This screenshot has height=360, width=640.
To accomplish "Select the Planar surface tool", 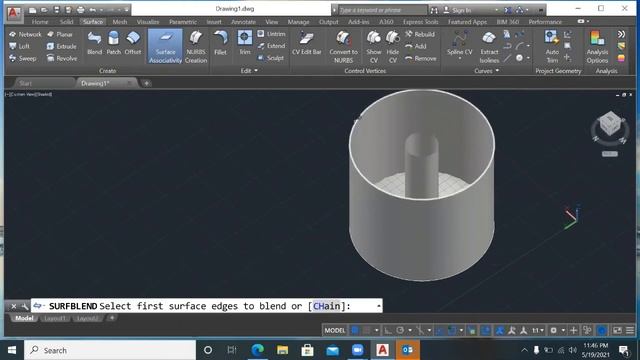I will (60, 34).
